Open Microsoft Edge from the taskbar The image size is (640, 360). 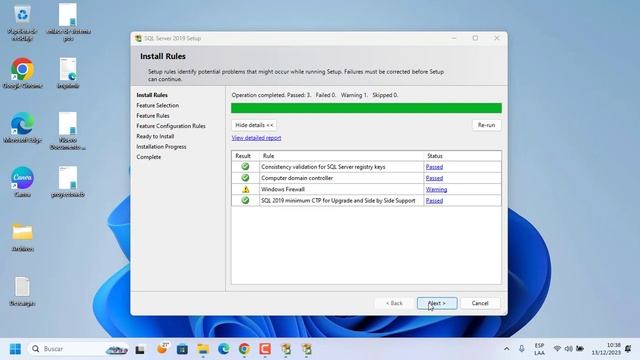tap(223, 349)
